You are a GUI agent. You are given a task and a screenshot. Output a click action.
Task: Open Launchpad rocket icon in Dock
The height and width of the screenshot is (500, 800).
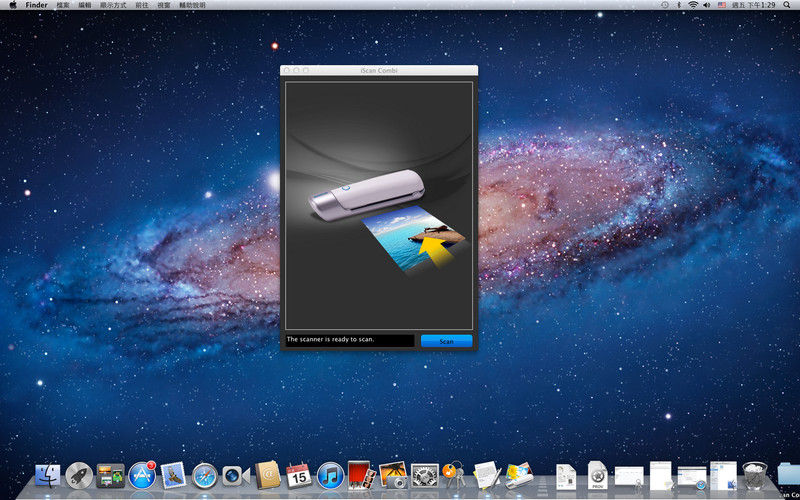[x=79, y=476]
